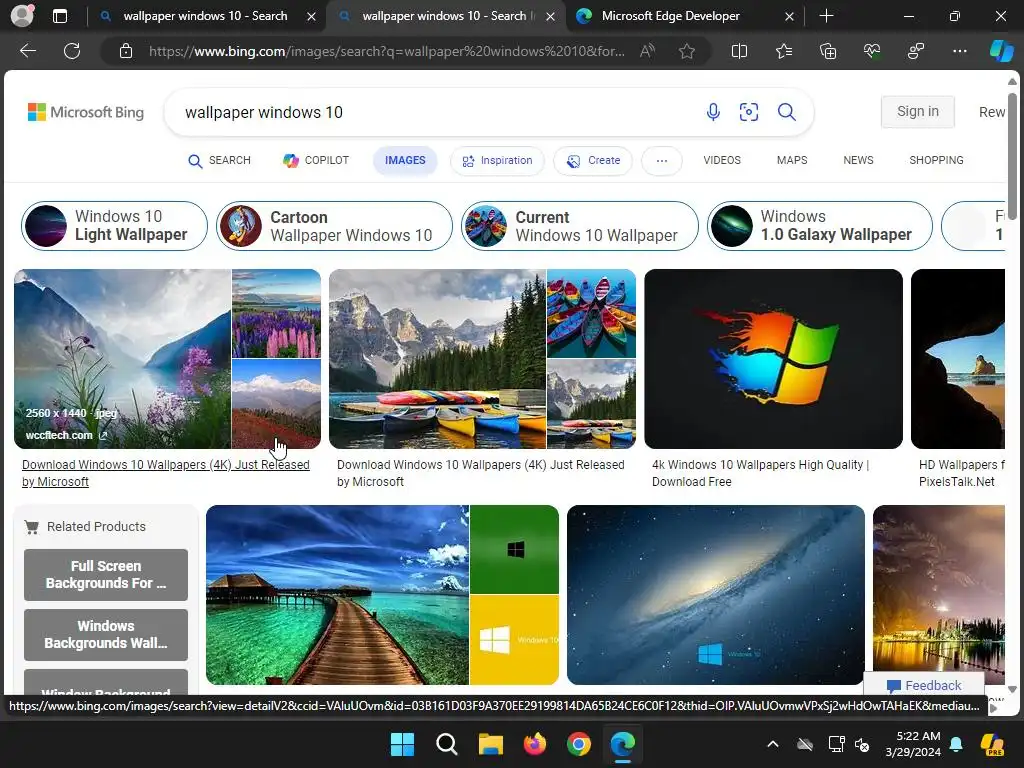The image size is (1024, 768).
Task: Open 4k Windows 10 Wallpapers High Quality link
Action: pyautogui.click(x=760, y=473)
